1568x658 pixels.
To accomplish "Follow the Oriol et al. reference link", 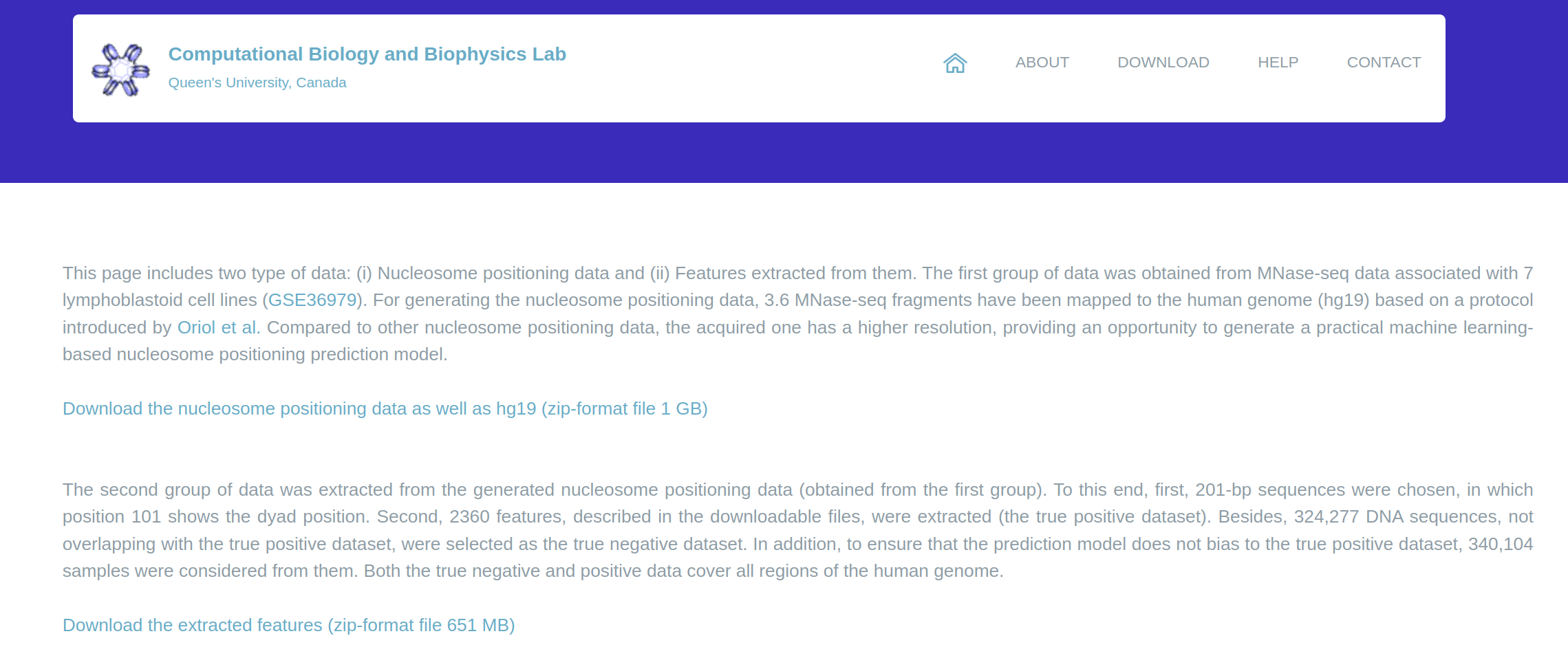I will pos(218,327).
